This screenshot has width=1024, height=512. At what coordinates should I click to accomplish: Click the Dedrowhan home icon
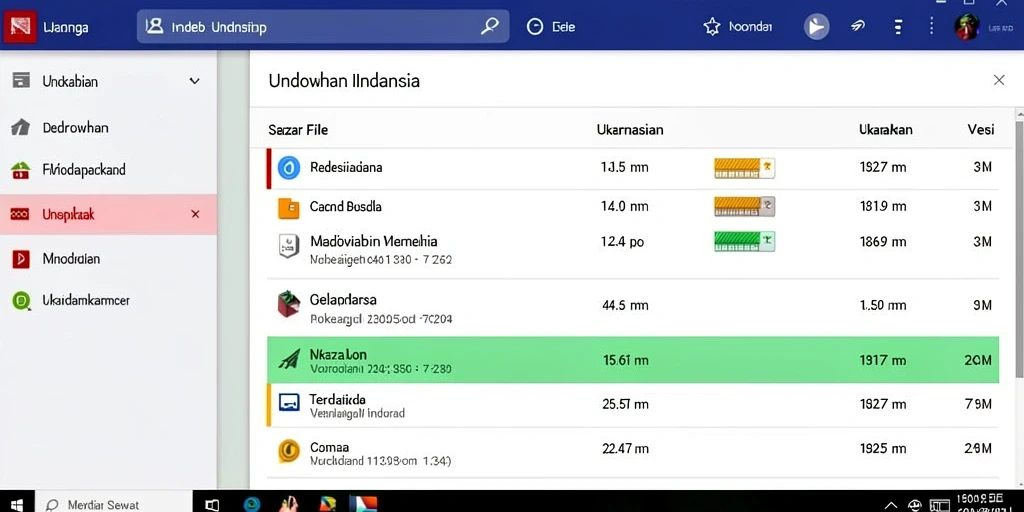tap(21, 127)
